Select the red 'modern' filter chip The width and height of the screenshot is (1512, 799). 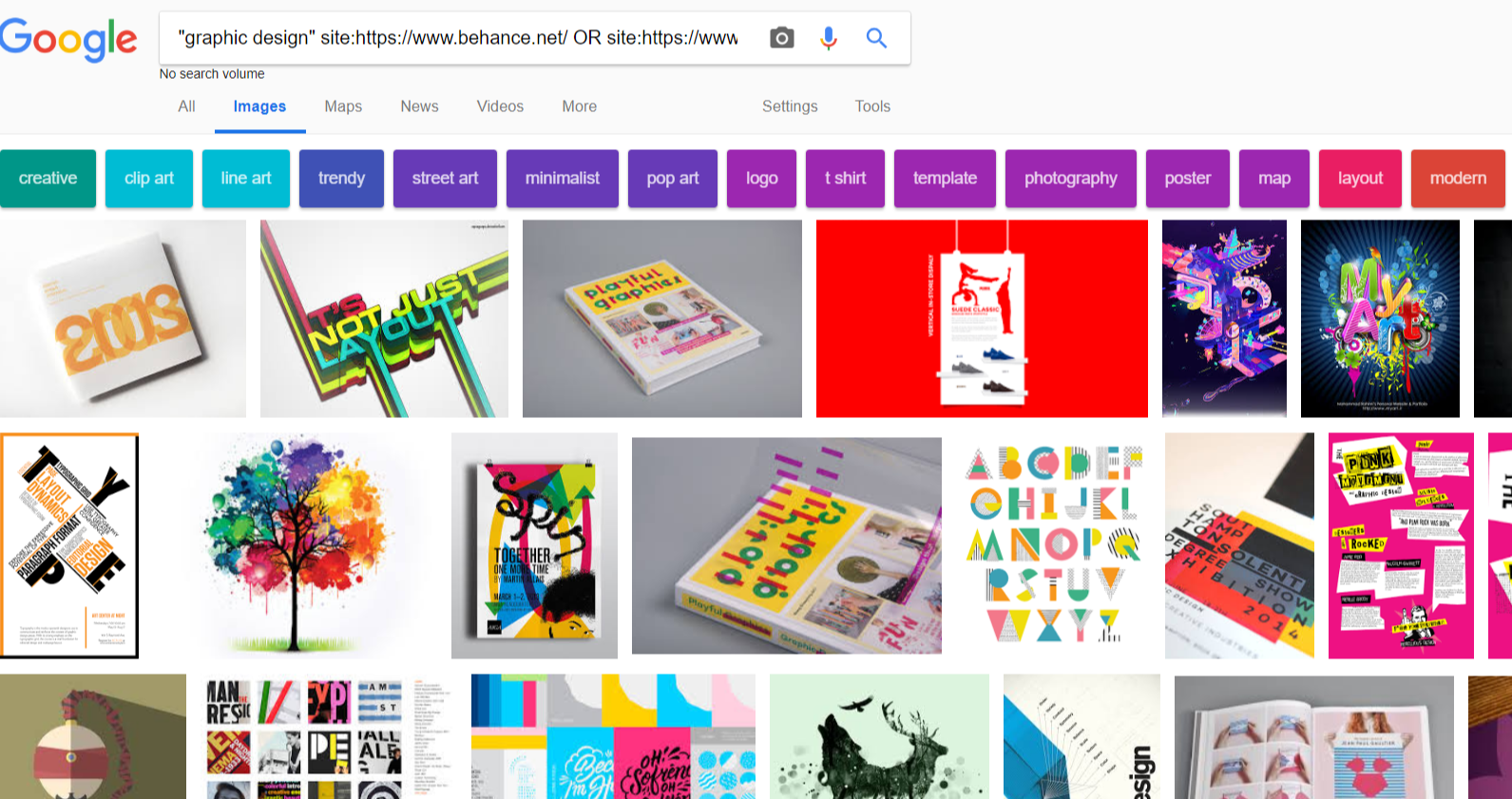point(1458,179)
